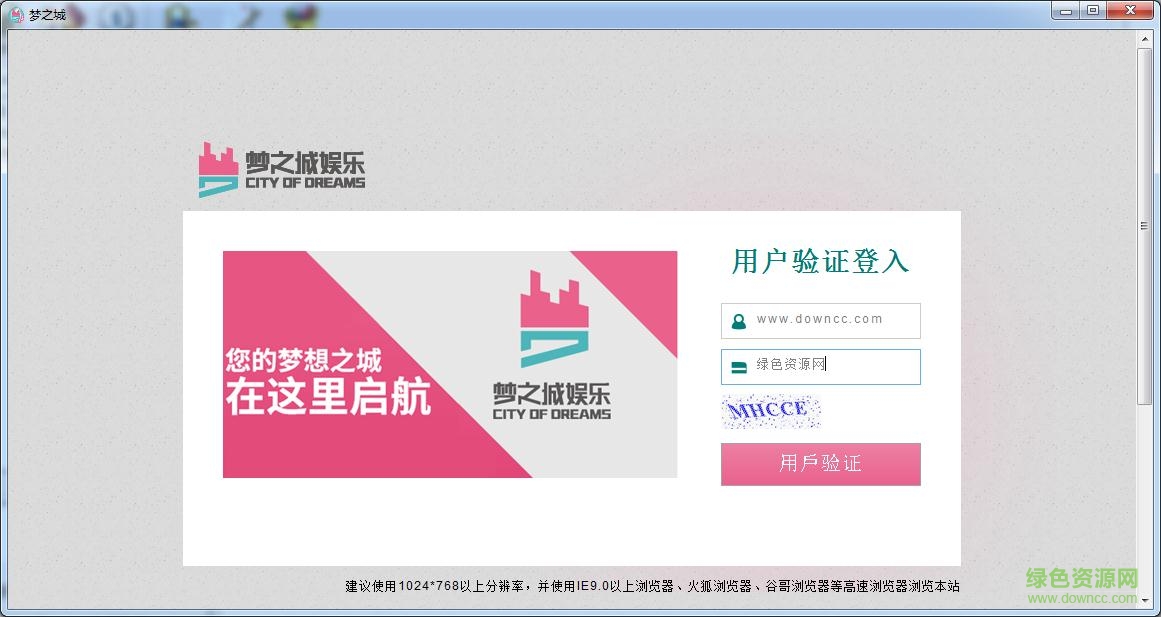Click the circular info icon in the top toolbar
1161x617 pixels.
click(x=122, y=15)
